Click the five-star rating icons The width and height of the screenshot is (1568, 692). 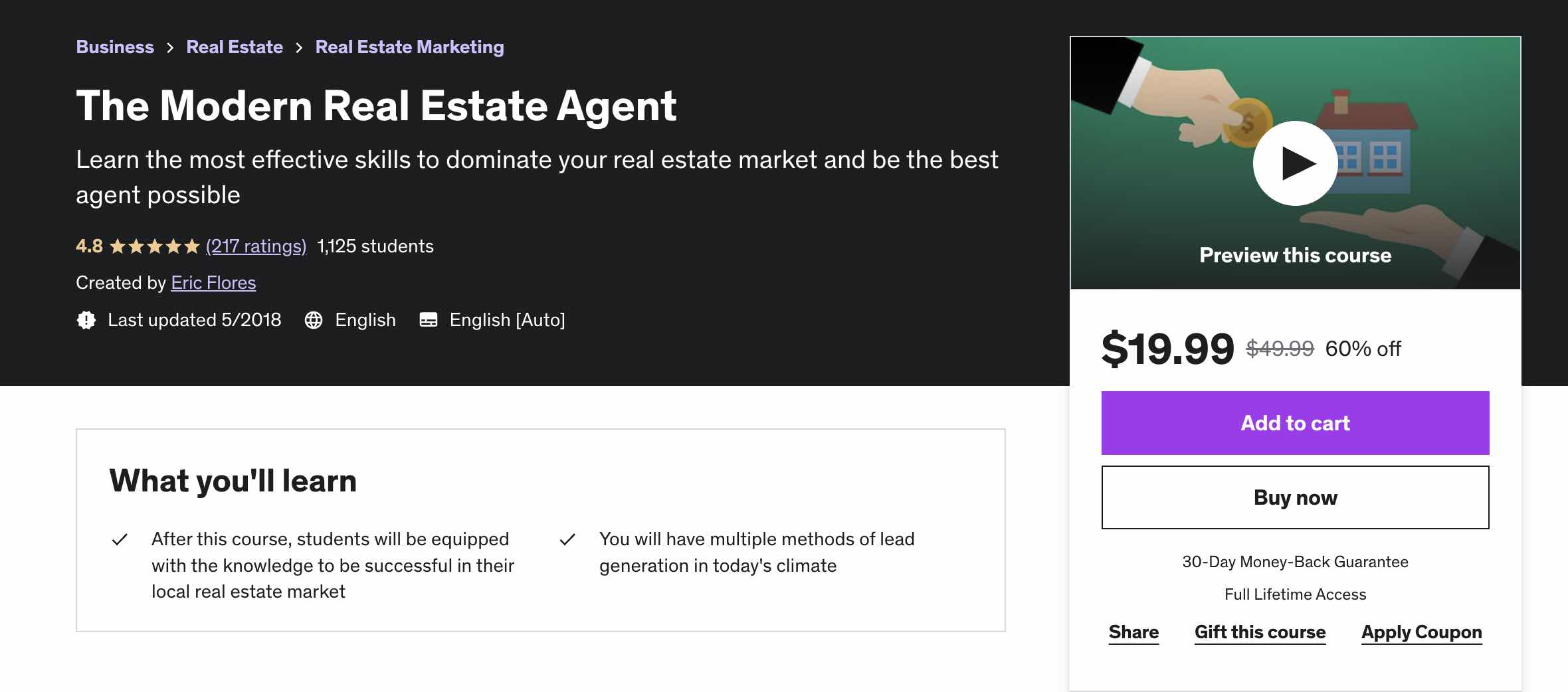[154, 247]
